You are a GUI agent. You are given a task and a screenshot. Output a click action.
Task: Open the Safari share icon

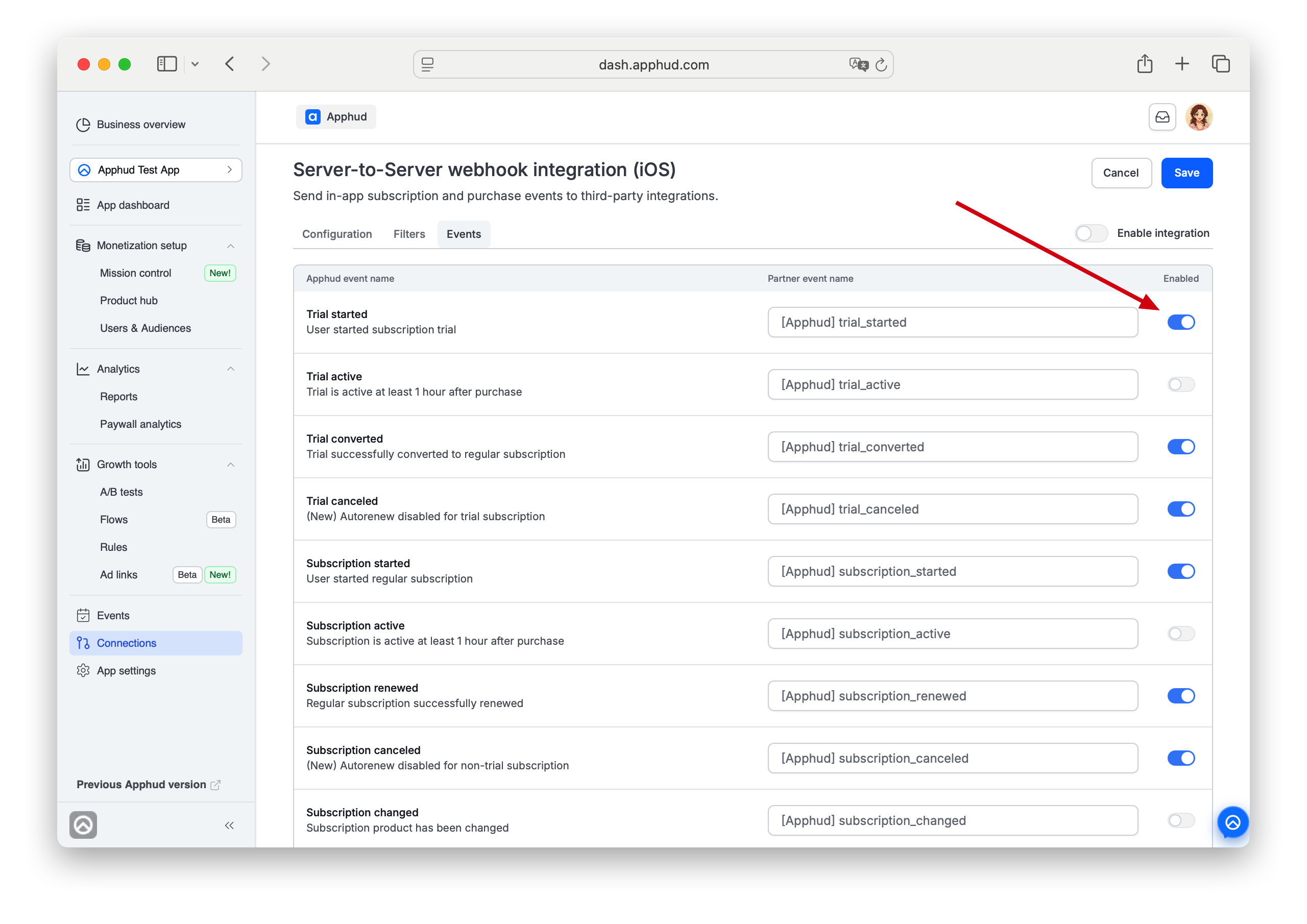tap(1144, 64)
